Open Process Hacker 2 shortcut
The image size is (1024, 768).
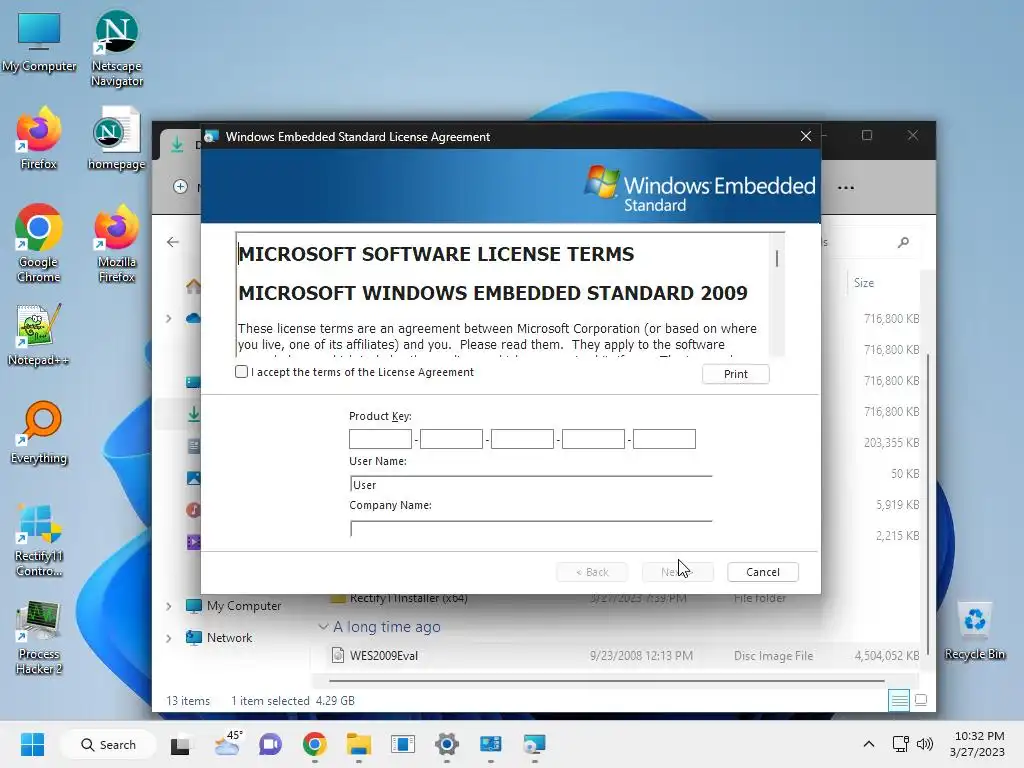(x=39, y=638)
